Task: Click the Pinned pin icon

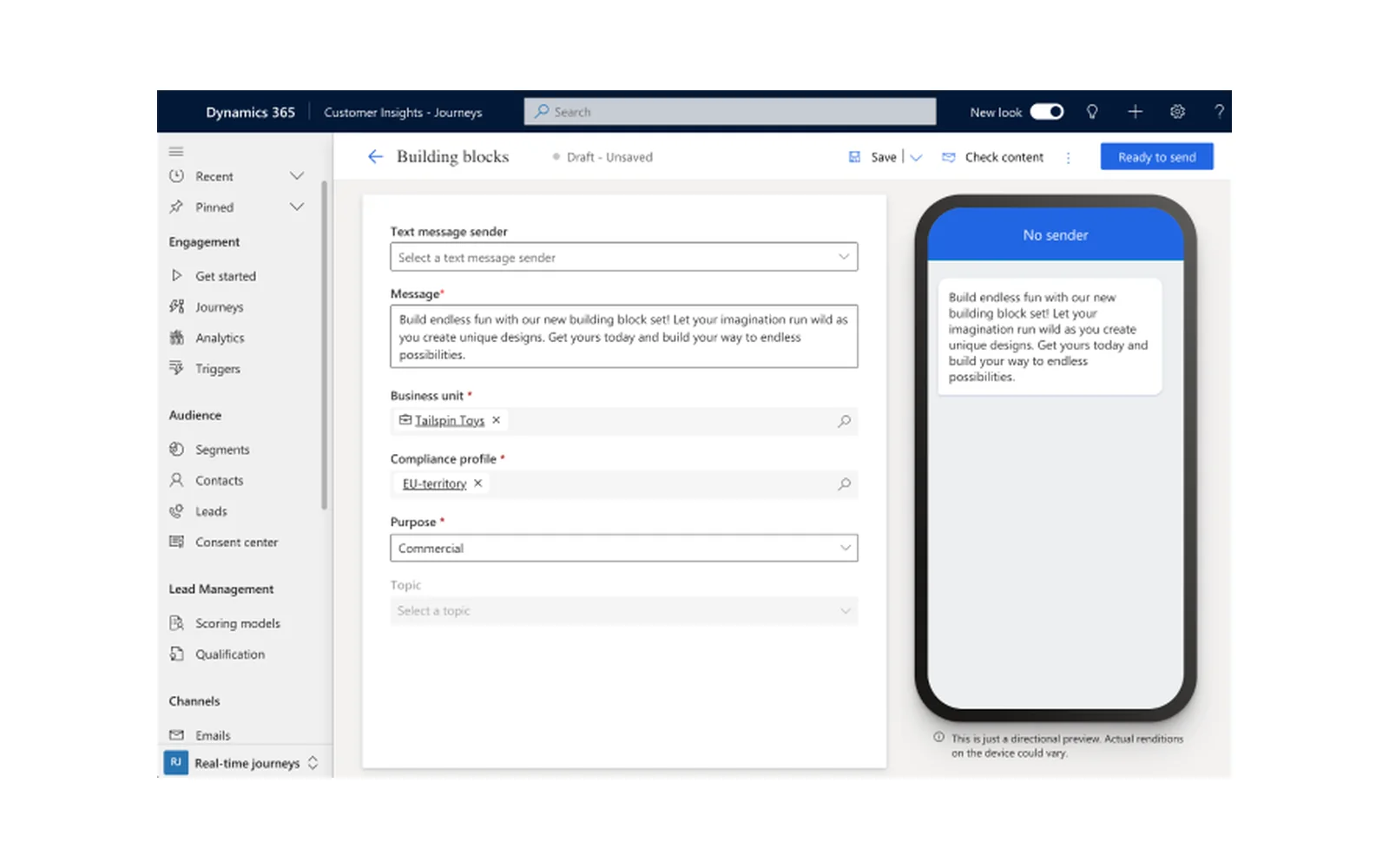Action: 176,207
